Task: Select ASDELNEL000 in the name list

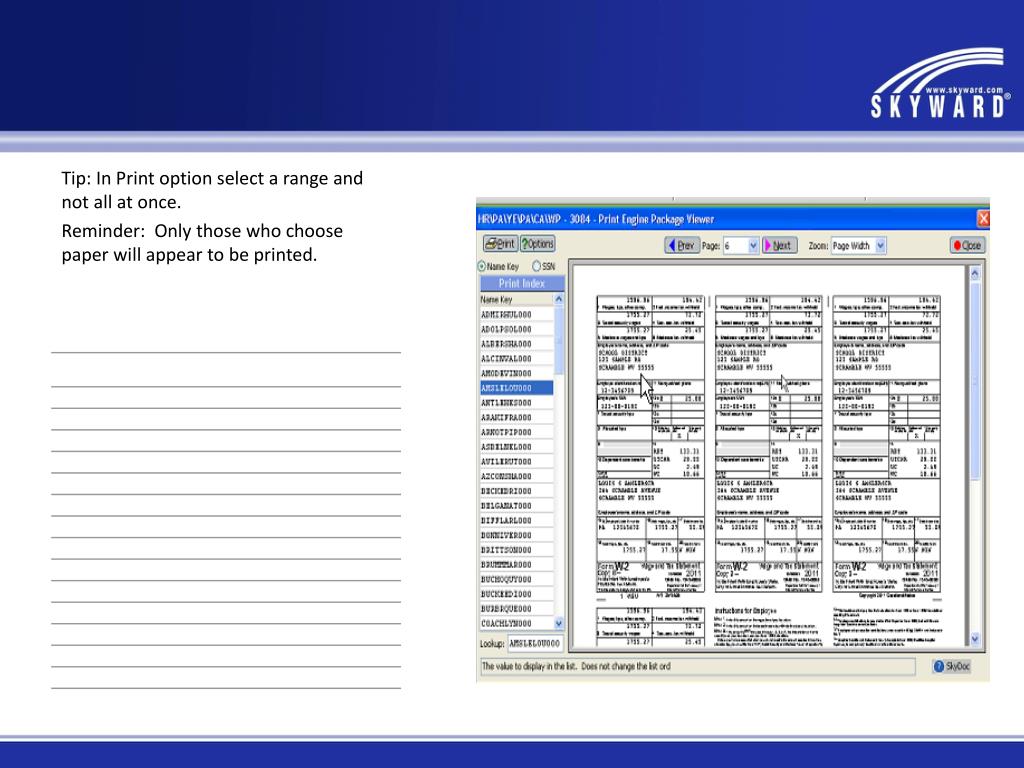Action: pyautogui.click(x=517, y=447)
